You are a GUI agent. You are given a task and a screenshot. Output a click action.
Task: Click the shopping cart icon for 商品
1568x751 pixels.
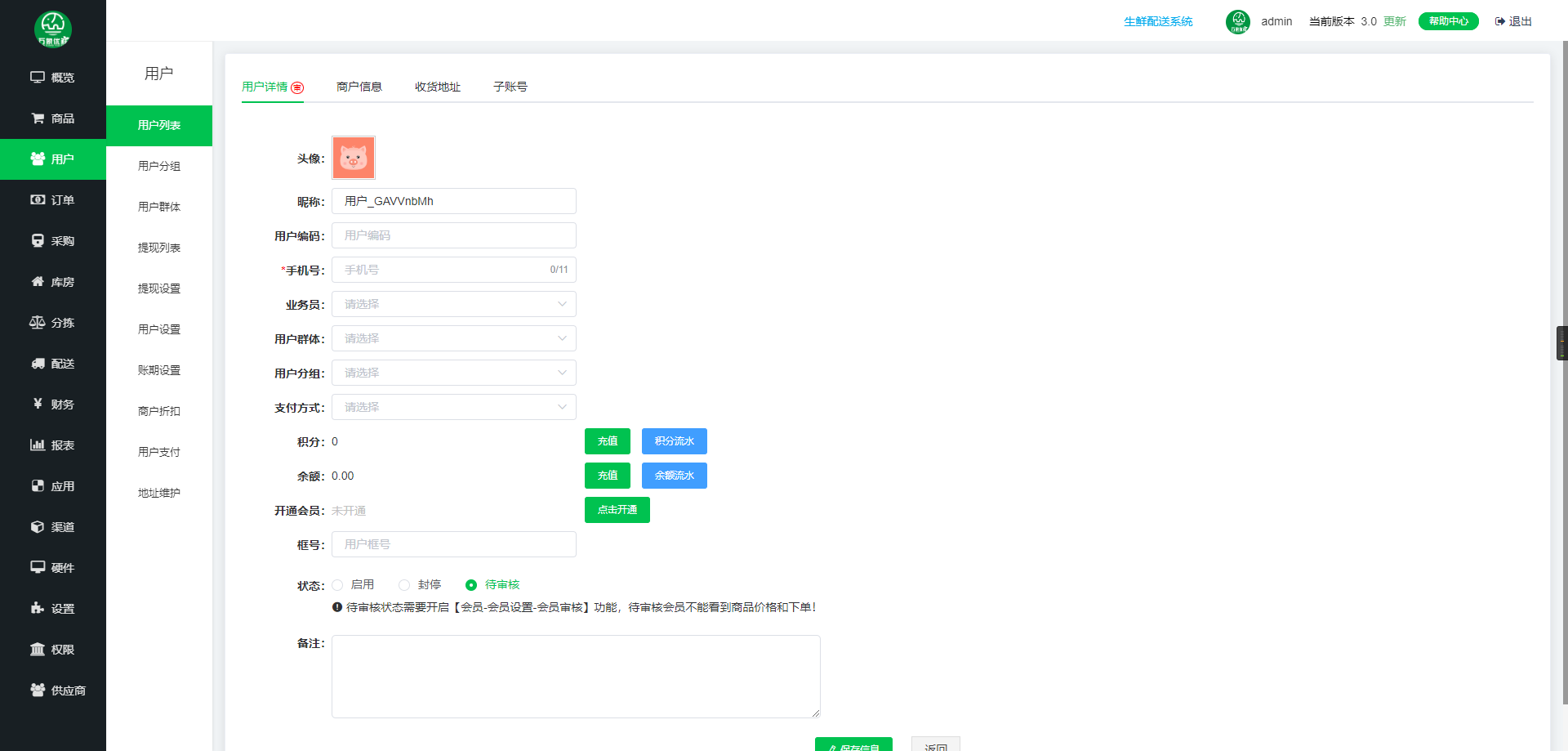(38, 118)
